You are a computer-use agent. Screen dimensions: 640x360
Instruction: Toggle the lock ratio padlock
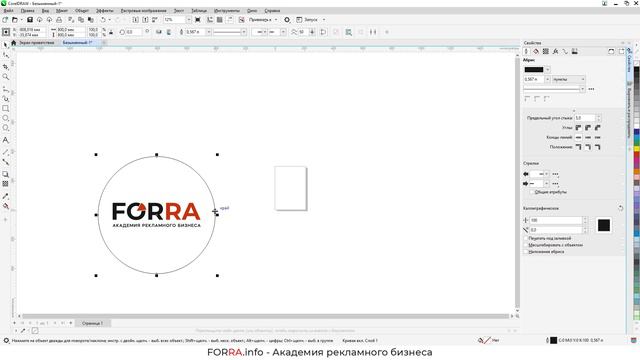[x=111, y=32]
